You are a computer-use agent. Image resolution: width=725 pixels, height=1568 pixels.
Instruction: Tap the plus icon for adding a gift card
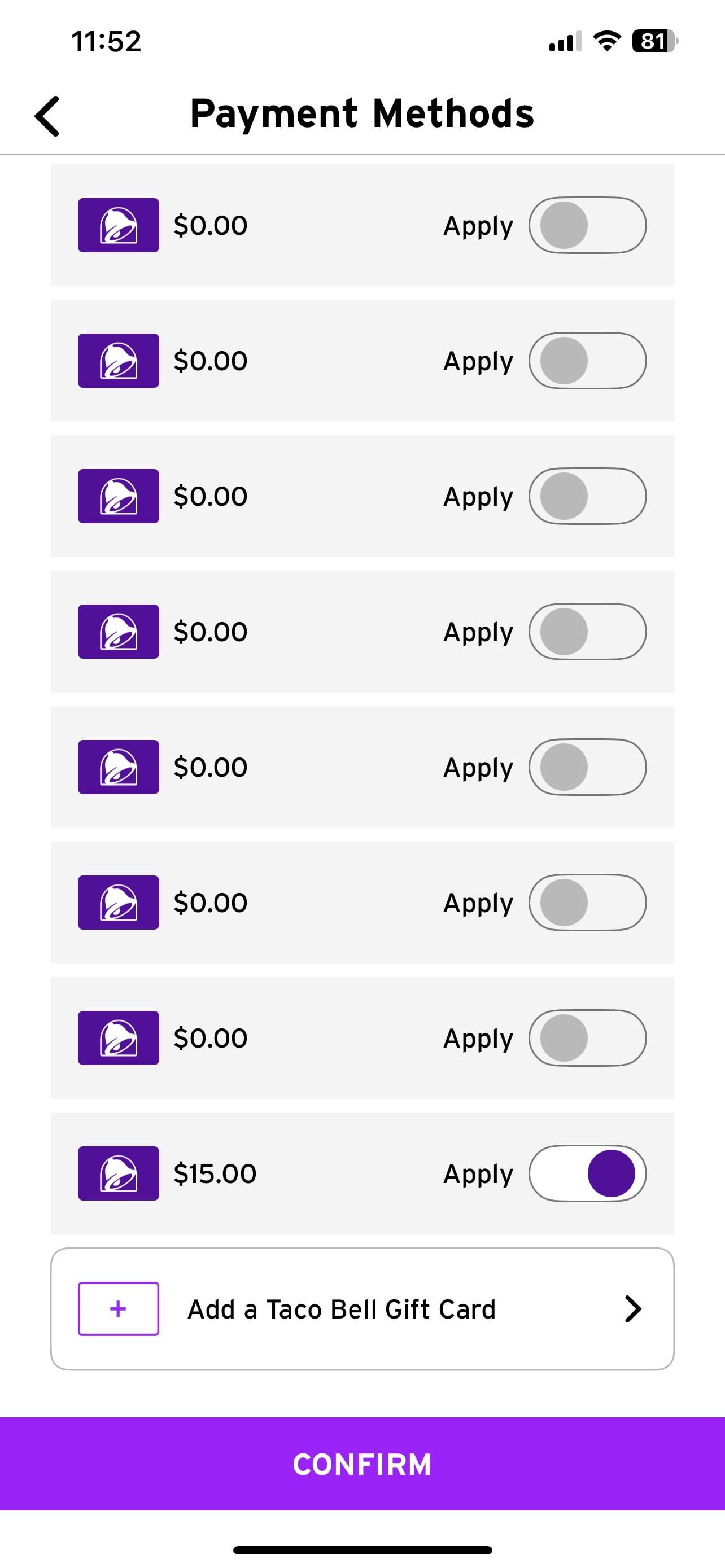coord(119,1309)
